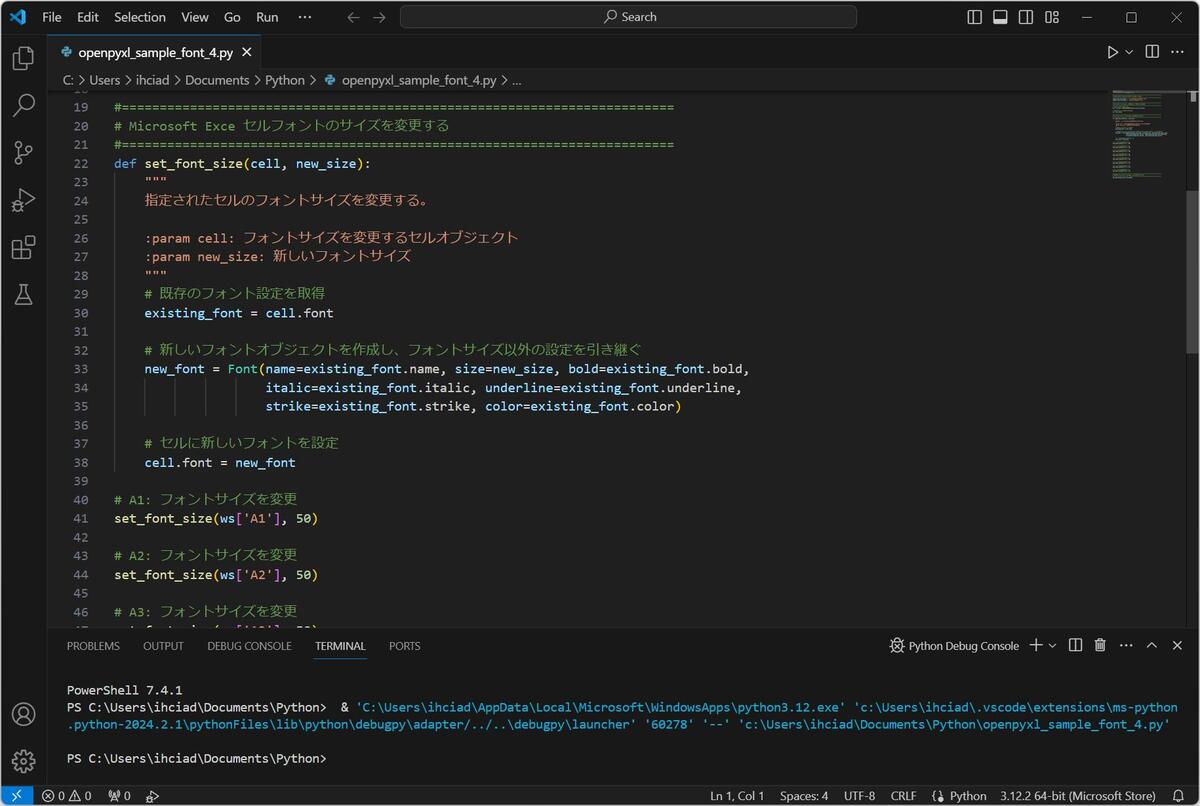Open the Search view in activity bar
This screenshot has width=1200, height=806.
tap(23, 106)
